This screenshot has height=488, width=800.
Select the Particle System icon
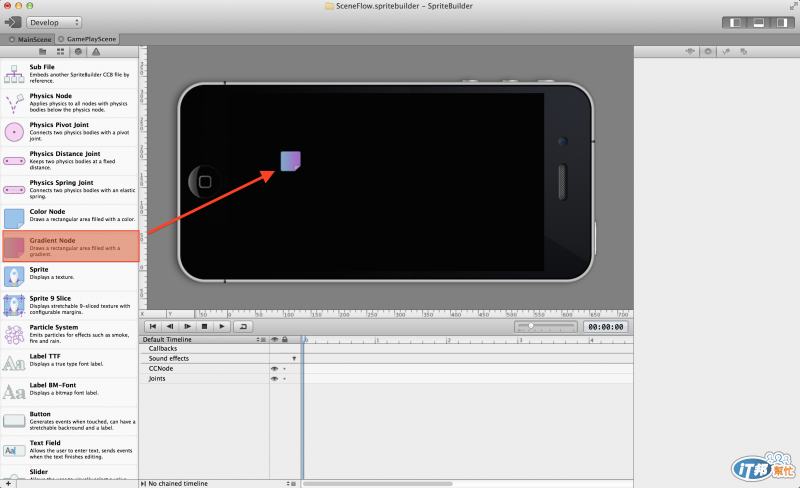coord(14,335)
